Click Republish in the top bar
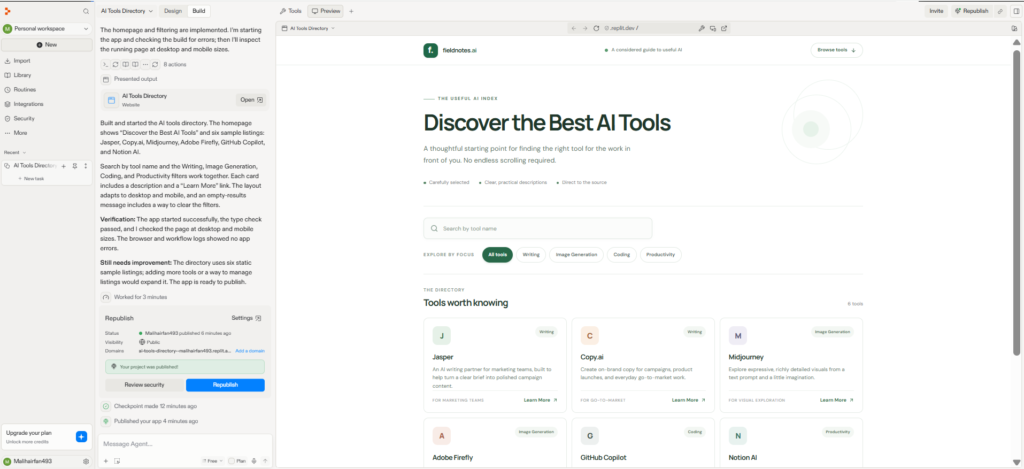 971,11
